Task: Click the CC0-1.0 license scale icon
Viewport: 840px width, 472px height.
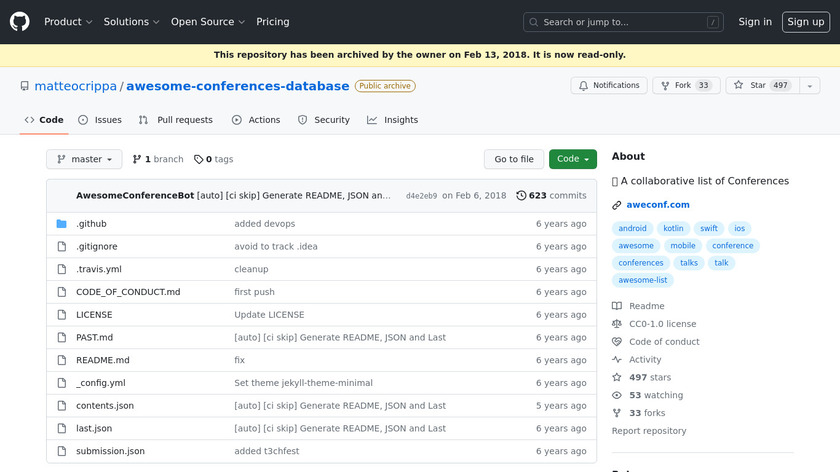Action: (x=617, y=324)
